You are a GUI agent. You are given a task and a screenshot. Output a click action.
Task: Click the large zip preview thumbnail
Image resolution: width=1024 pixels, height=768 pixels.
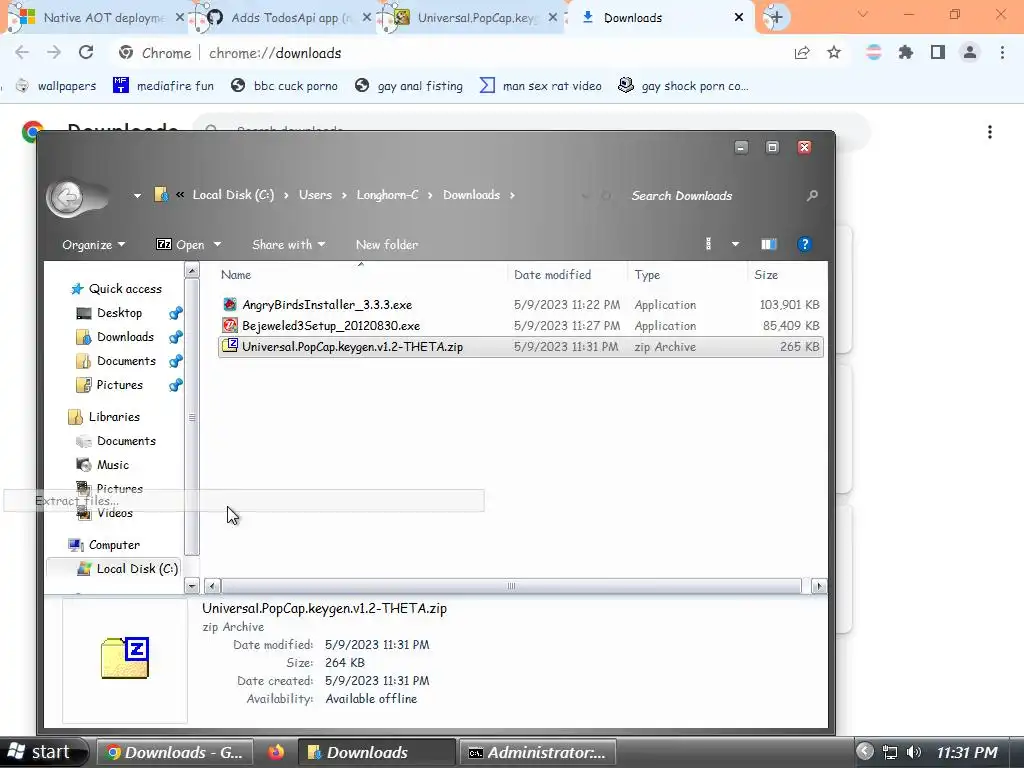point(125,658)
